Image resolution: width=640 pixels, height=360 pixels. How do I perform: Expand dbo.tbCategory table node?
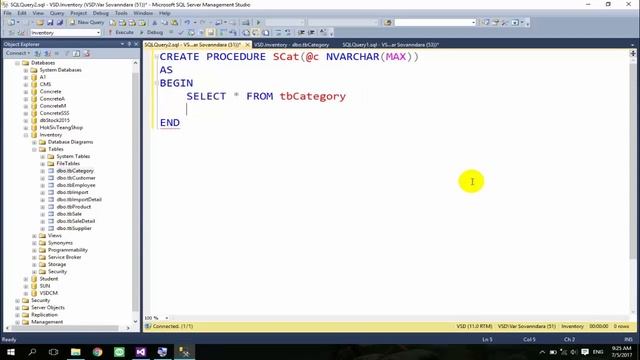click(43, 171)
